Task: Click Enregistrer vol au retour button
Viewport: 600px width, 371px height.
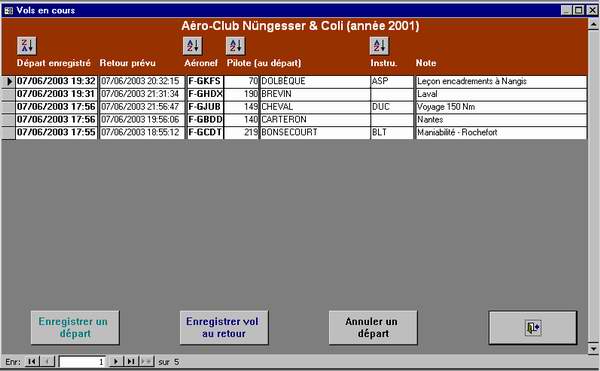Action: [224, 328]
